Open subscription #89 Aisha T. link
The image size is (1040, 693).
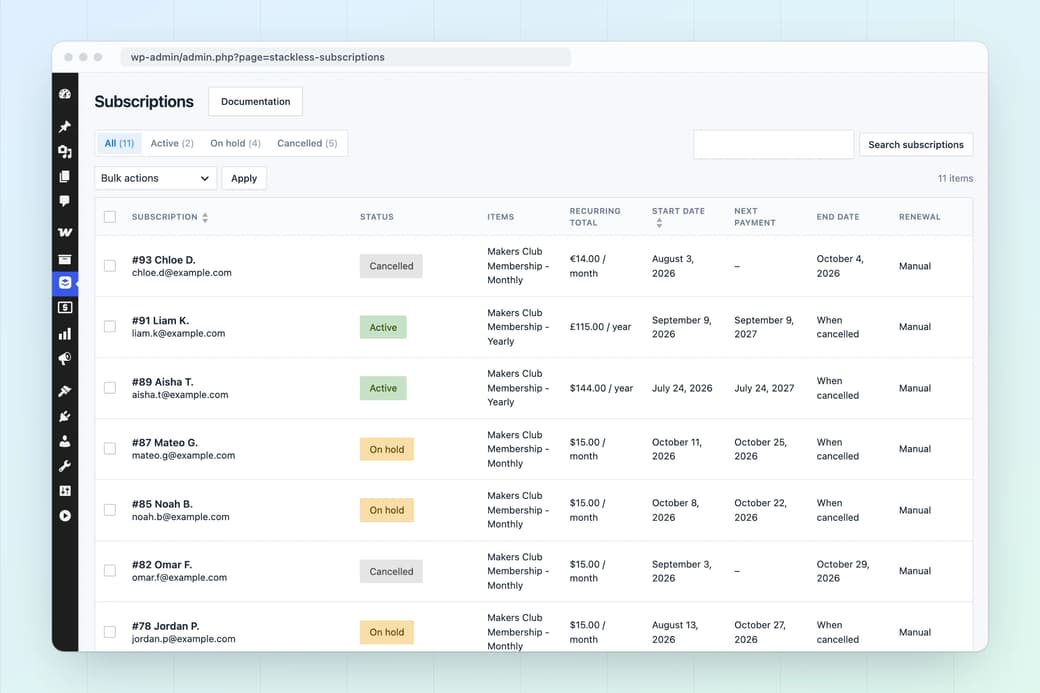point(162,382)
